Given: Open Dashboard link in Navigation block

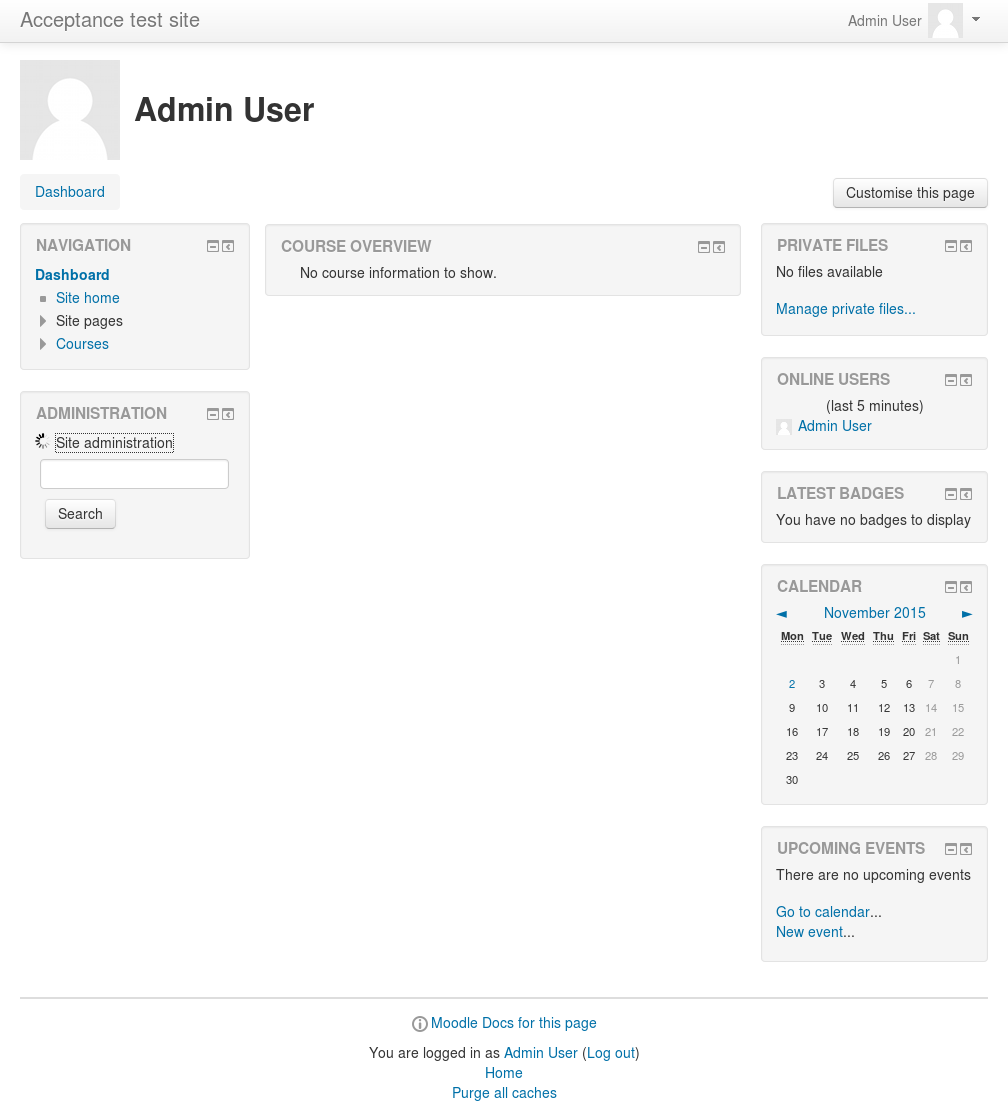Looking at the screenshot, I should 72,275.
